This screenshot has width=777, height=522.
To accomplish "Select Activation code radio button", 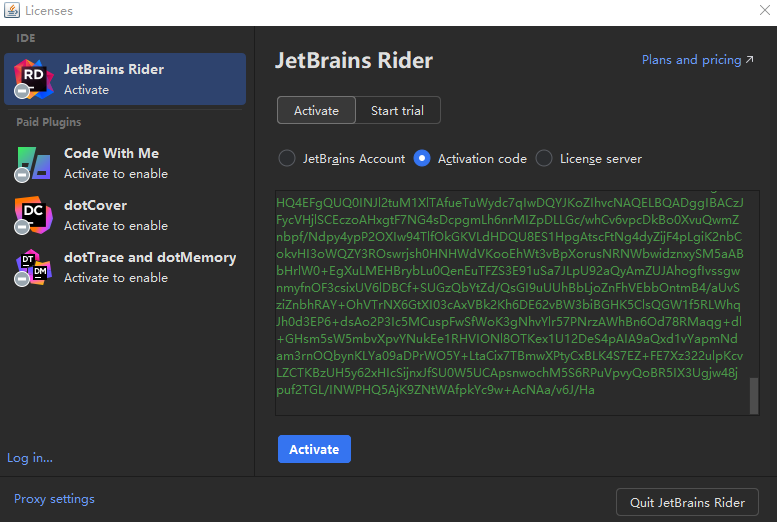I will tap(422, 159).
